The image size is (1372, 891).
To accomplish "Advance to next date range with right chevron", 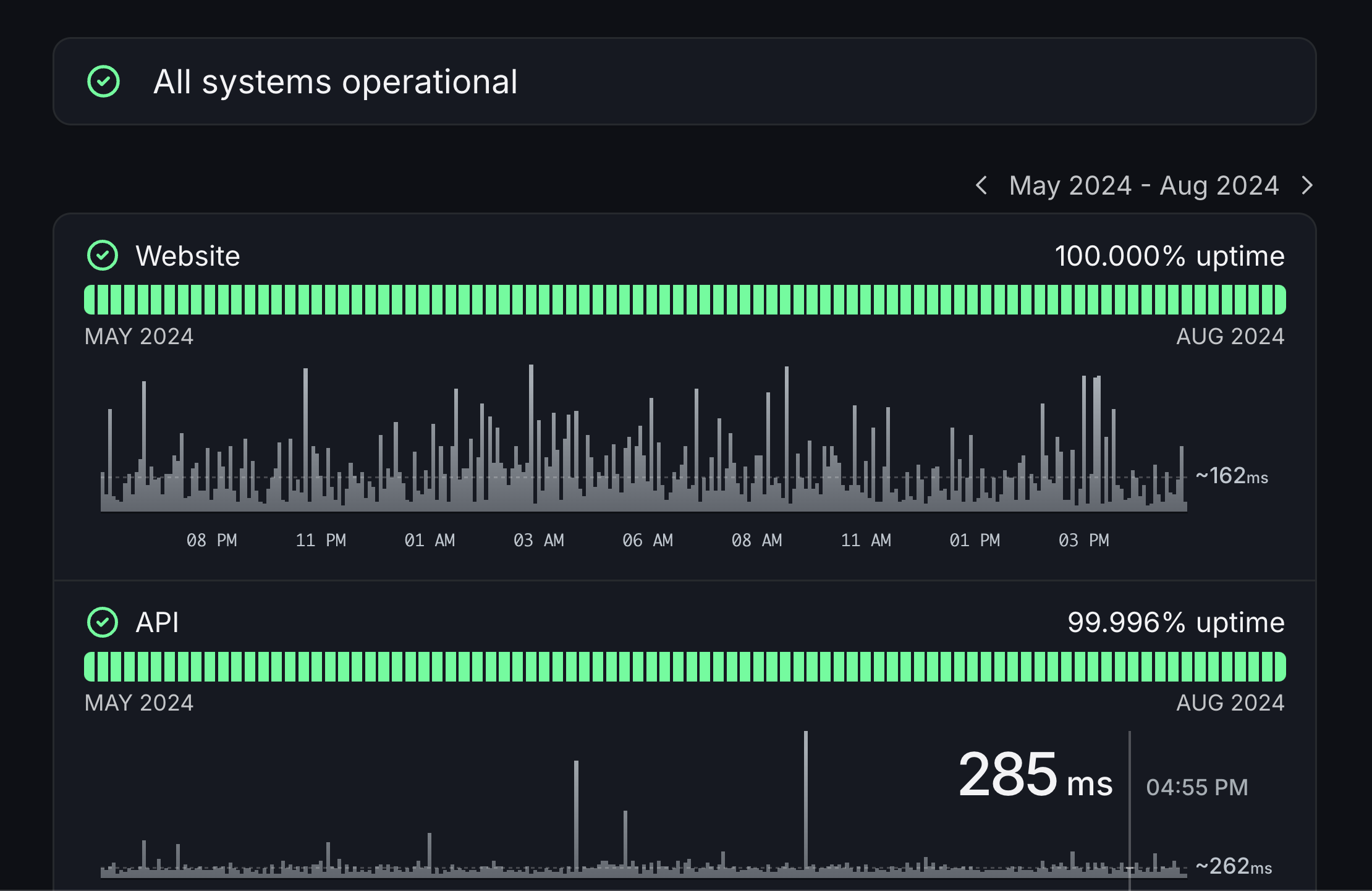I will point(1306,185).
